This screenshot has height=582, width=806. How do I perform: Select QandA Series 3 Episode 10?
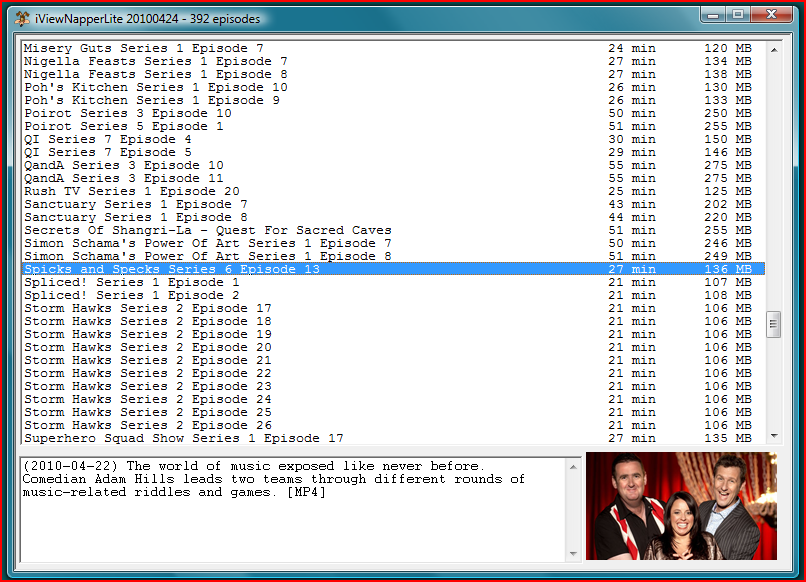pos(394,166)
